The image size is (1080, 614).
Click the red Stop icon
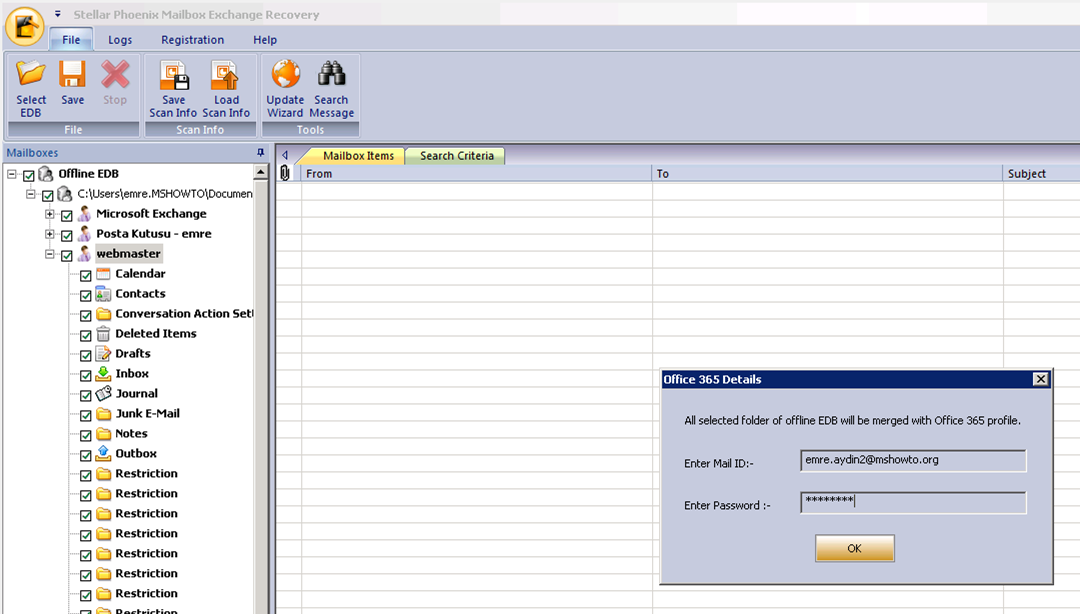pyautogui.click(x=115, y=74)
